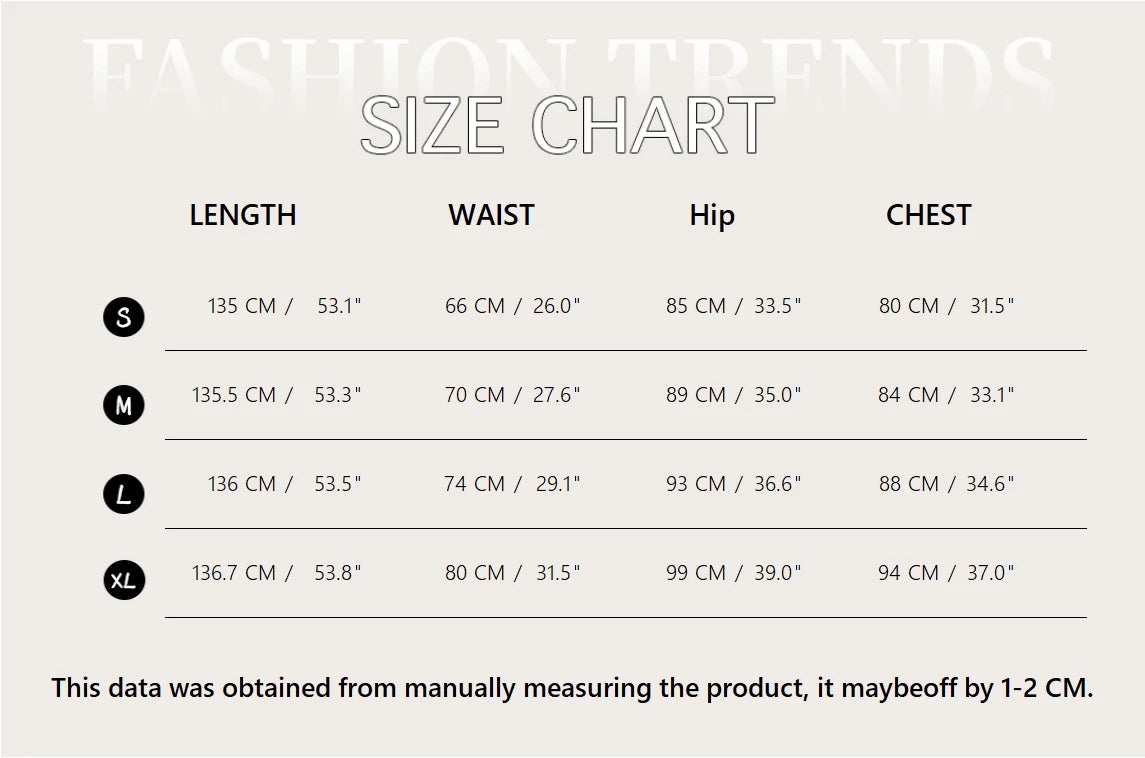Click the 84 CM / 33.1" chest value
Viewport: 1145px width, 758px height.
coord(946,395)
